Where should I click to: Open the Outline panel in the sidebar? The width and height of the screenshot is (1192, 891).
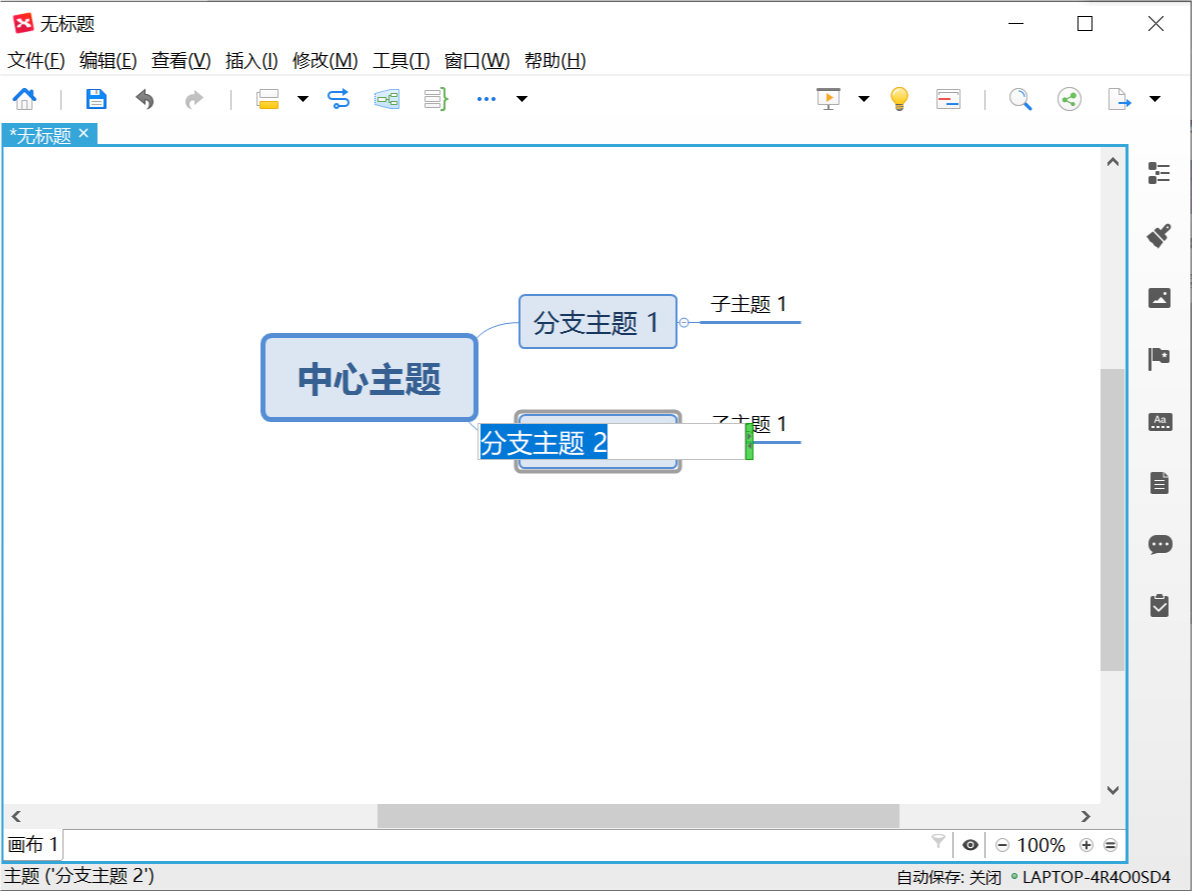(x=1159, y=173)
